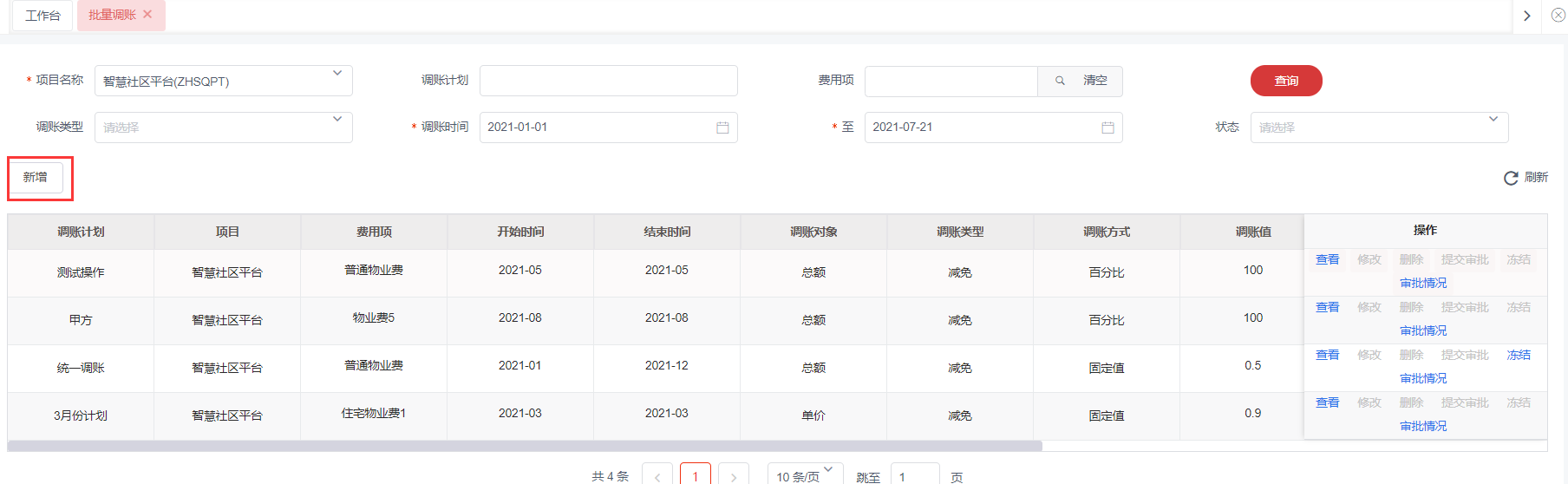Click the 跳至 page number input
Viewport: 1568px width, 484px height.
(x=915, y=475)
